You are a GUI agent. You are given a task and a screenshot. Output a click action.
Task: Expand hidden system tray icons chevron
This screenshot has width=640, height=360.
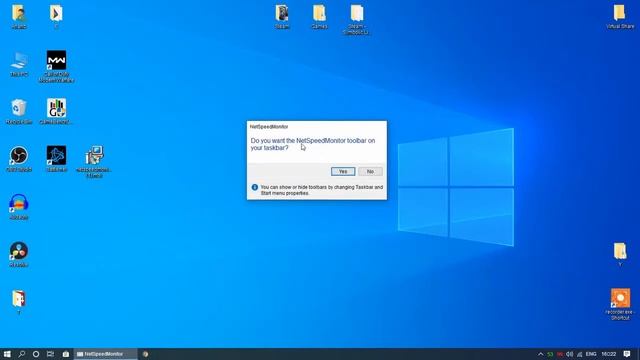(541, 354)
